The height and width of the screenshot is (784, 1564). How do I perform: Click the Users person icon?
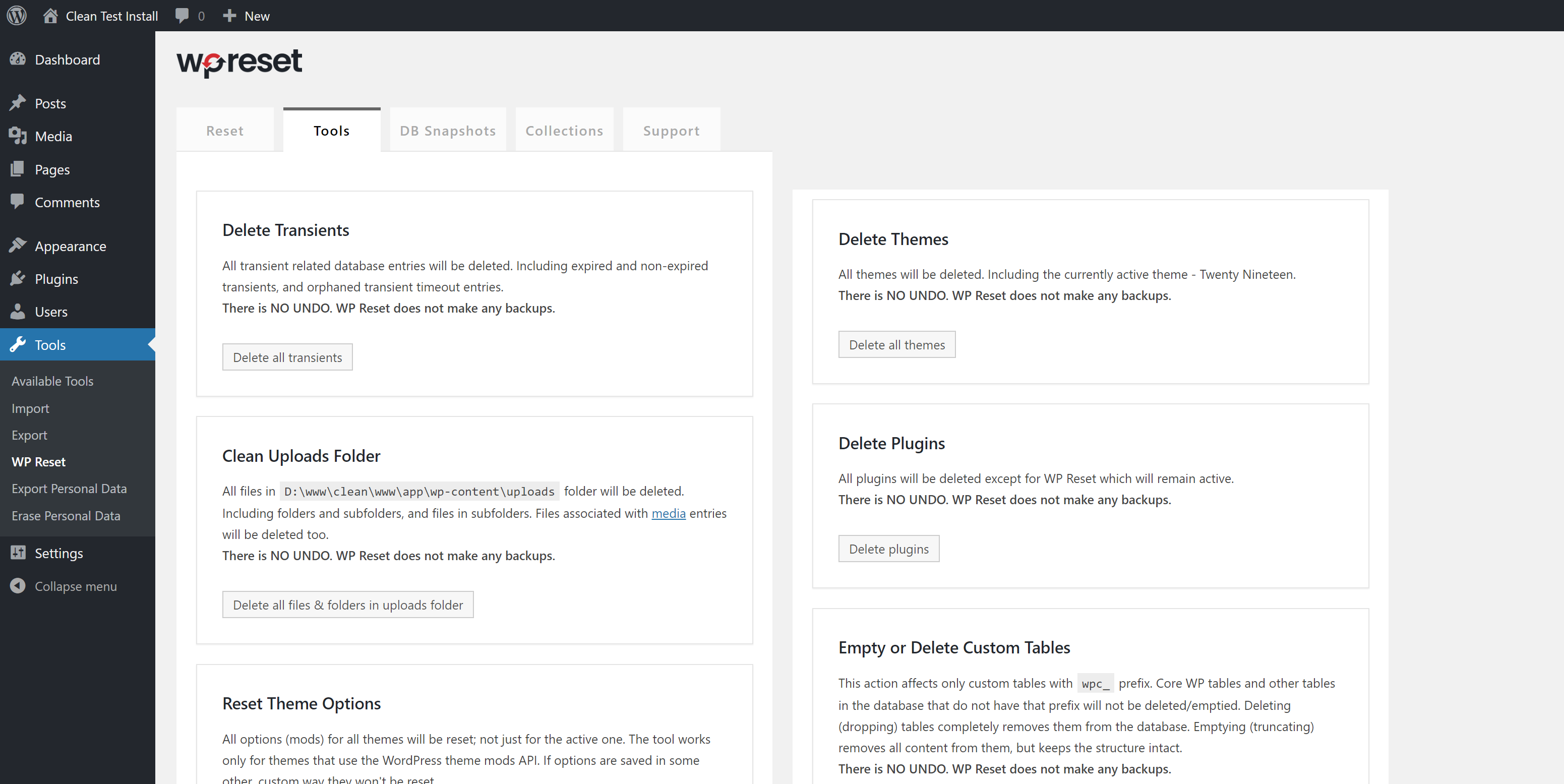pyautogui.click(x=18, y=311)
